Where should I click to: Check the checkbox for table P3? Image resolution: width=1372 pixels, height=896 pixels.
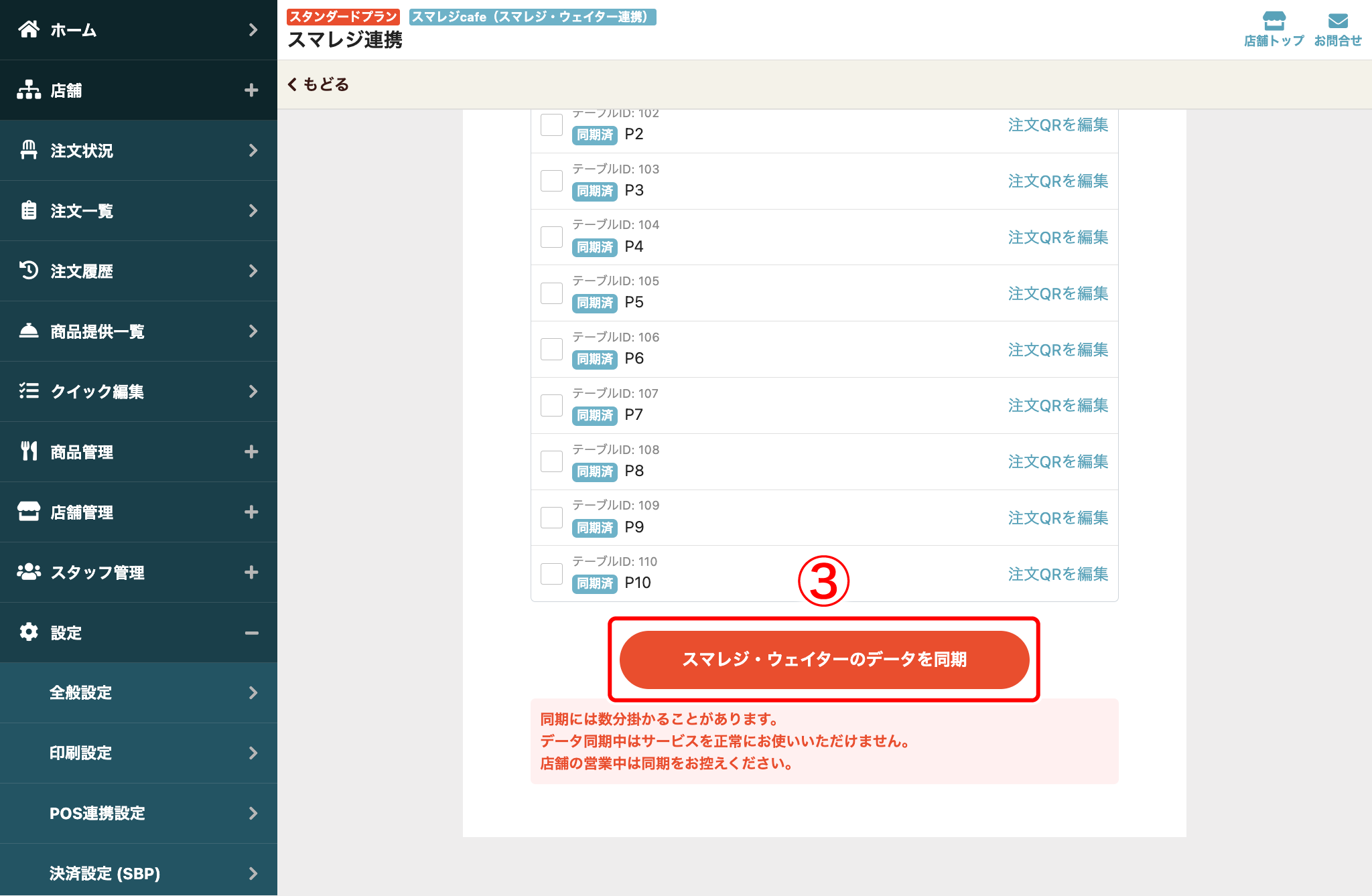[551, 181]
